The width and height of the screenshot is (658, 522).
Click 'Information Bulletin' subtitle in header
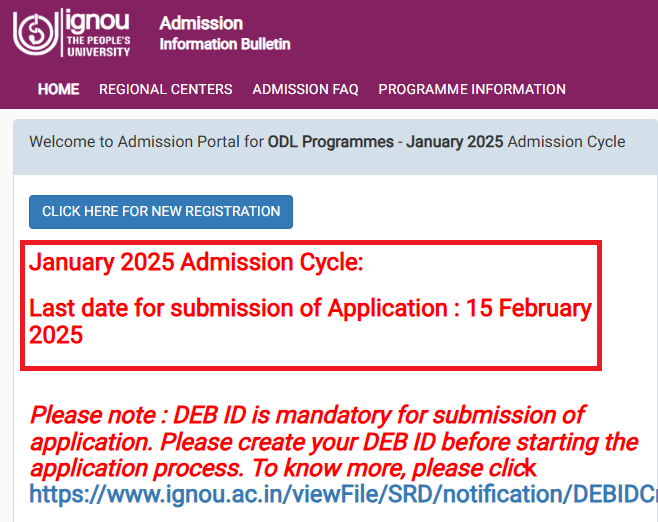[224, 44]
